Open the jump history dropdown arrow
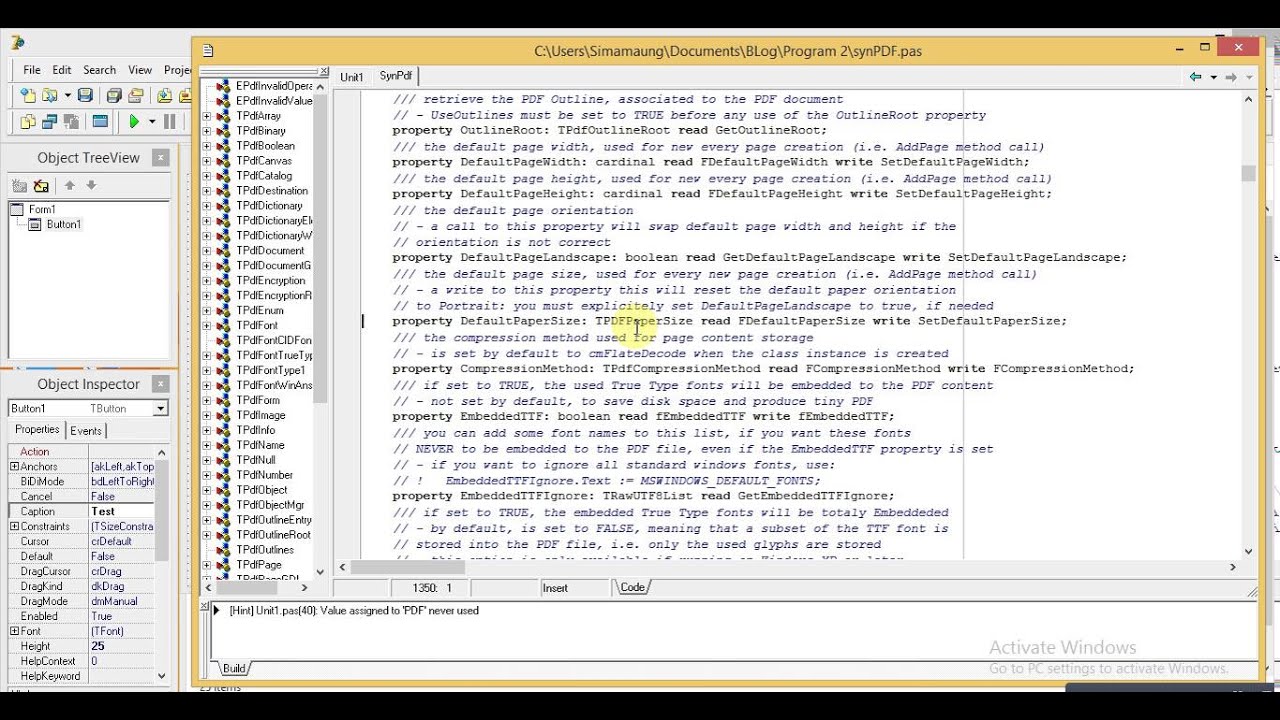 point(1213,77)
